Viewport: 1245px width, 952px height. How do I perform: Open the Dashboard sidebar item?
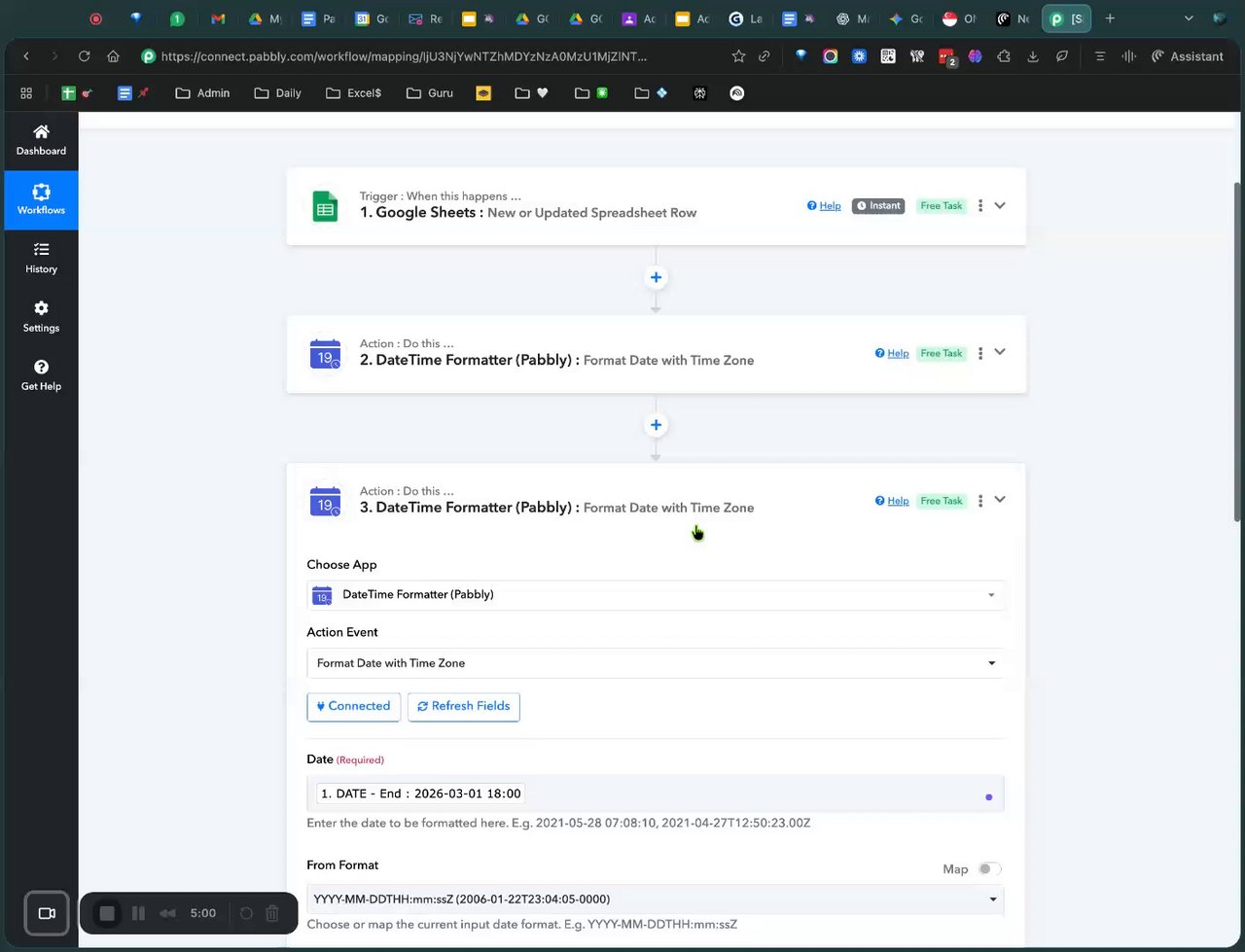coord(41,141)
